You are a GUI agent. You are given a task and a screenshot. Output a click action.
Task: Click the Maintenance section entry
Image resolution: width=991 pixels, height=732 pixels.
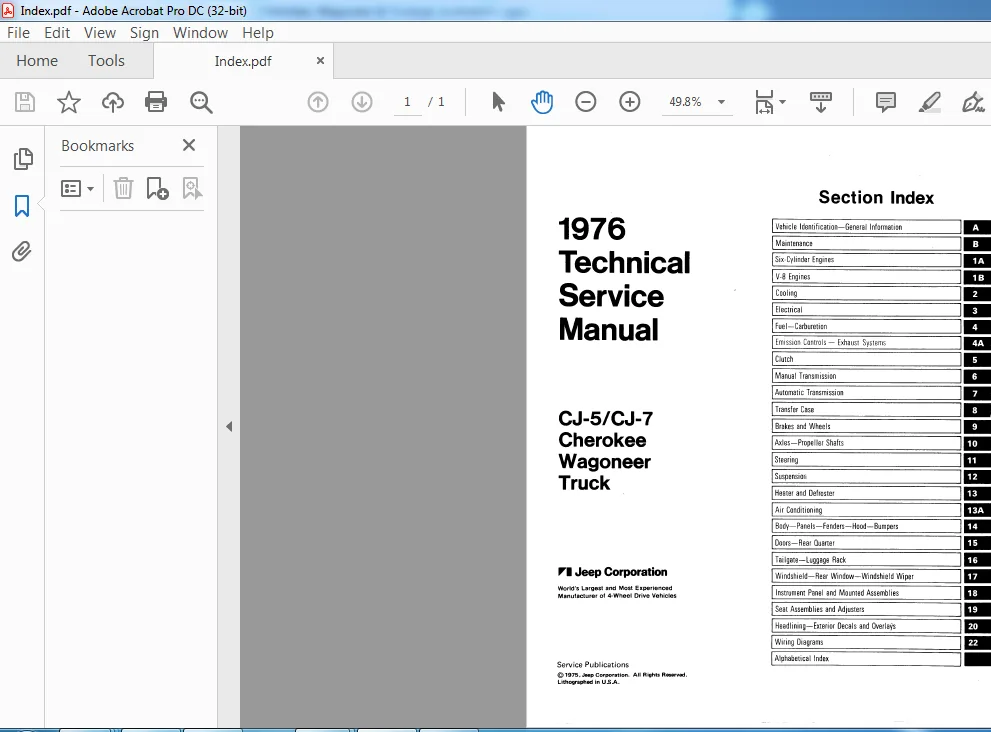coord(866,243)
